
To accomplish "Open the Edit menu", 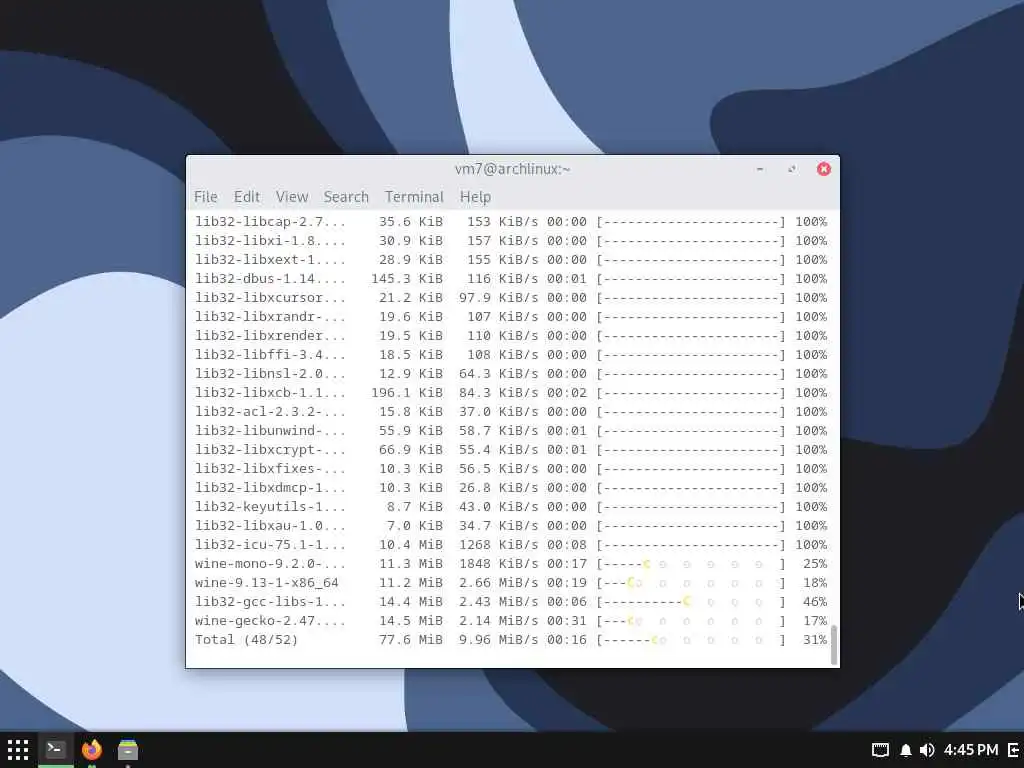I will (247, 197).
